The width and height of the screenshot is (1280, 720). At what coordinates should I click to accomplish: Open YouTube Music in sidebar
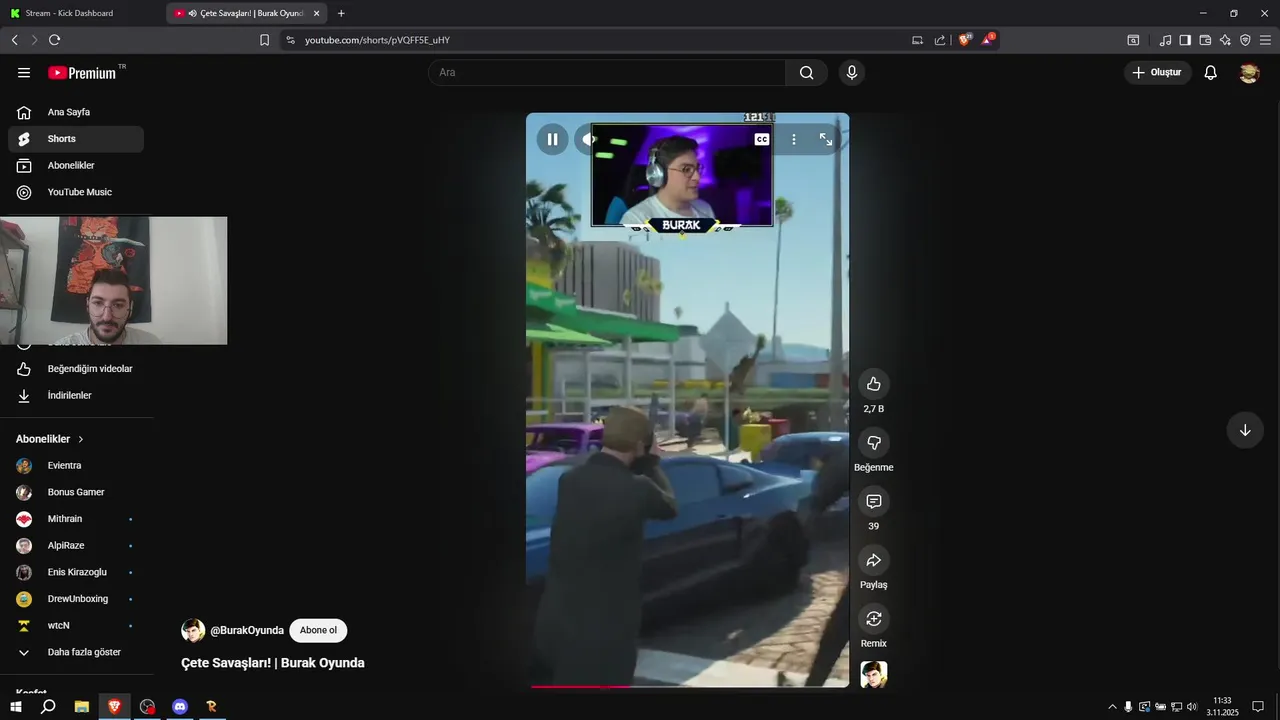(76, 192)
